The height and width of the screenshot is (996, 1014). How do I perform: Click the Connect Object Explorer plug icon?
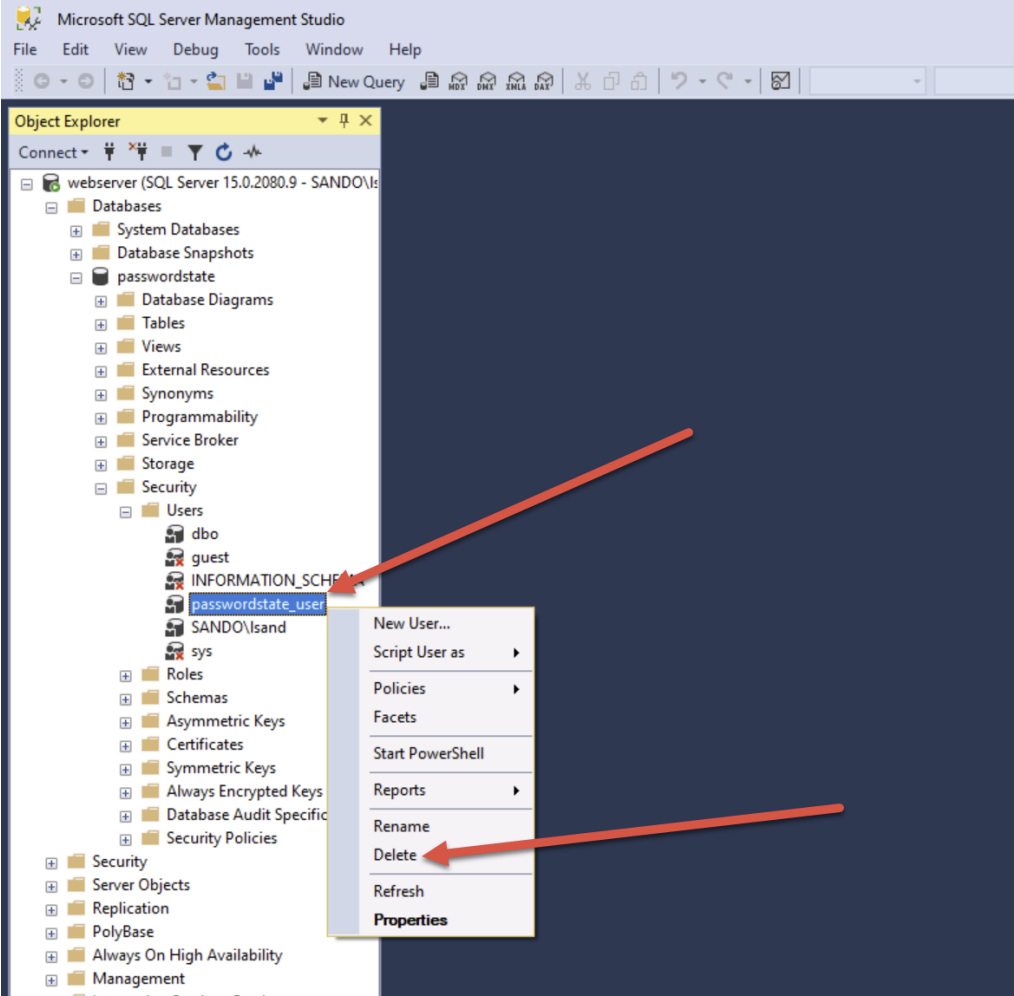tap(109, 152)
